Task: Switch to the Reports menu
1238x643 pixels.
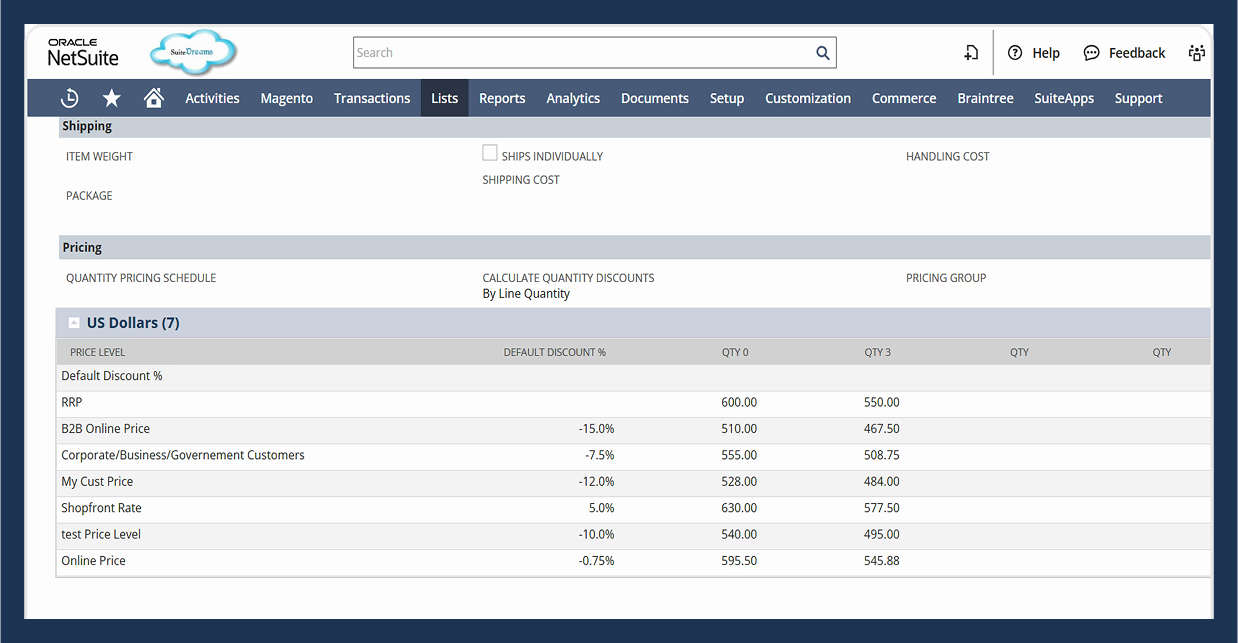Action: pyautogui.click(x=502, y=98)
